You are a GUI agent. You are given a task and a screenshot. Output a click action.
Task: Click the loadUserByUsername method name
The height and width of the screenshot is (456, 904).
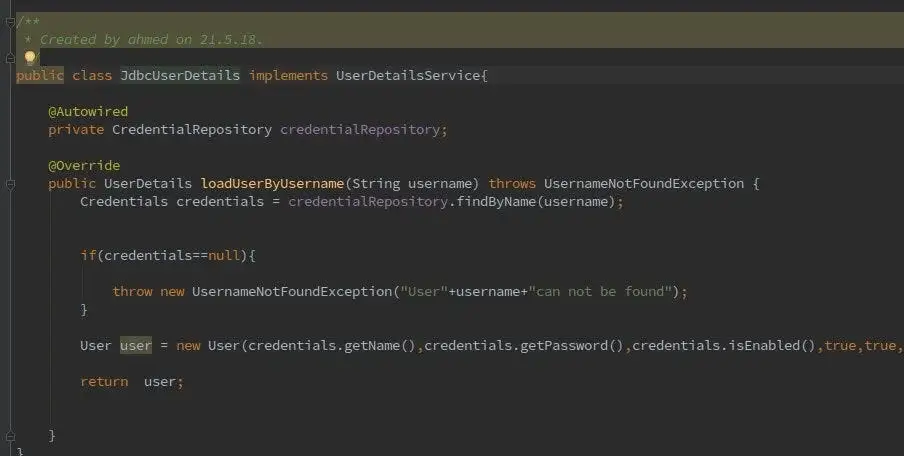coord(272,184)
